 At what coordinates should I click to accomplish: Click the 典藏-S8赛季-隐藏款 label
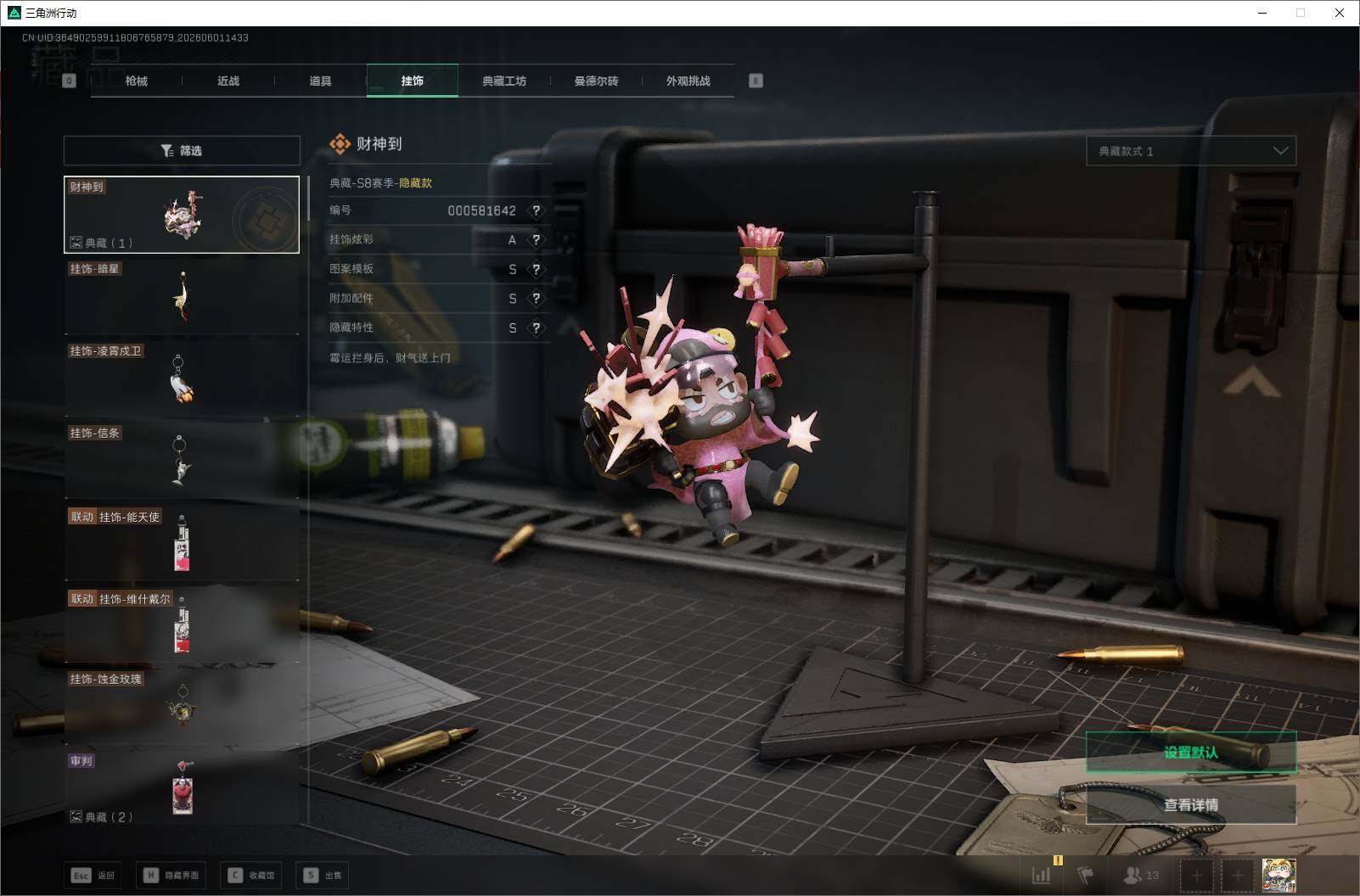[x=380, y=182]
